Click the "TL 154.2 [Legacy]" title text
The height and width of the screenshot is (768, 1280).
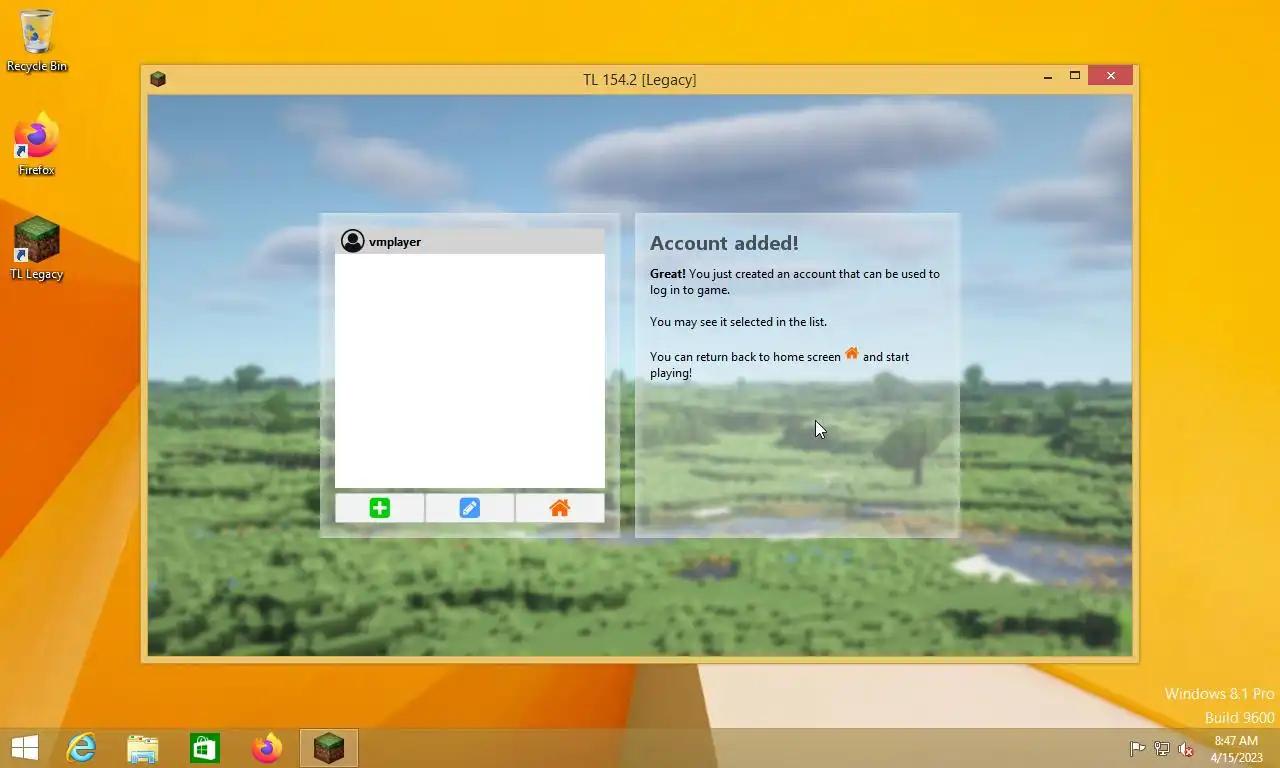tap(640, 79)
